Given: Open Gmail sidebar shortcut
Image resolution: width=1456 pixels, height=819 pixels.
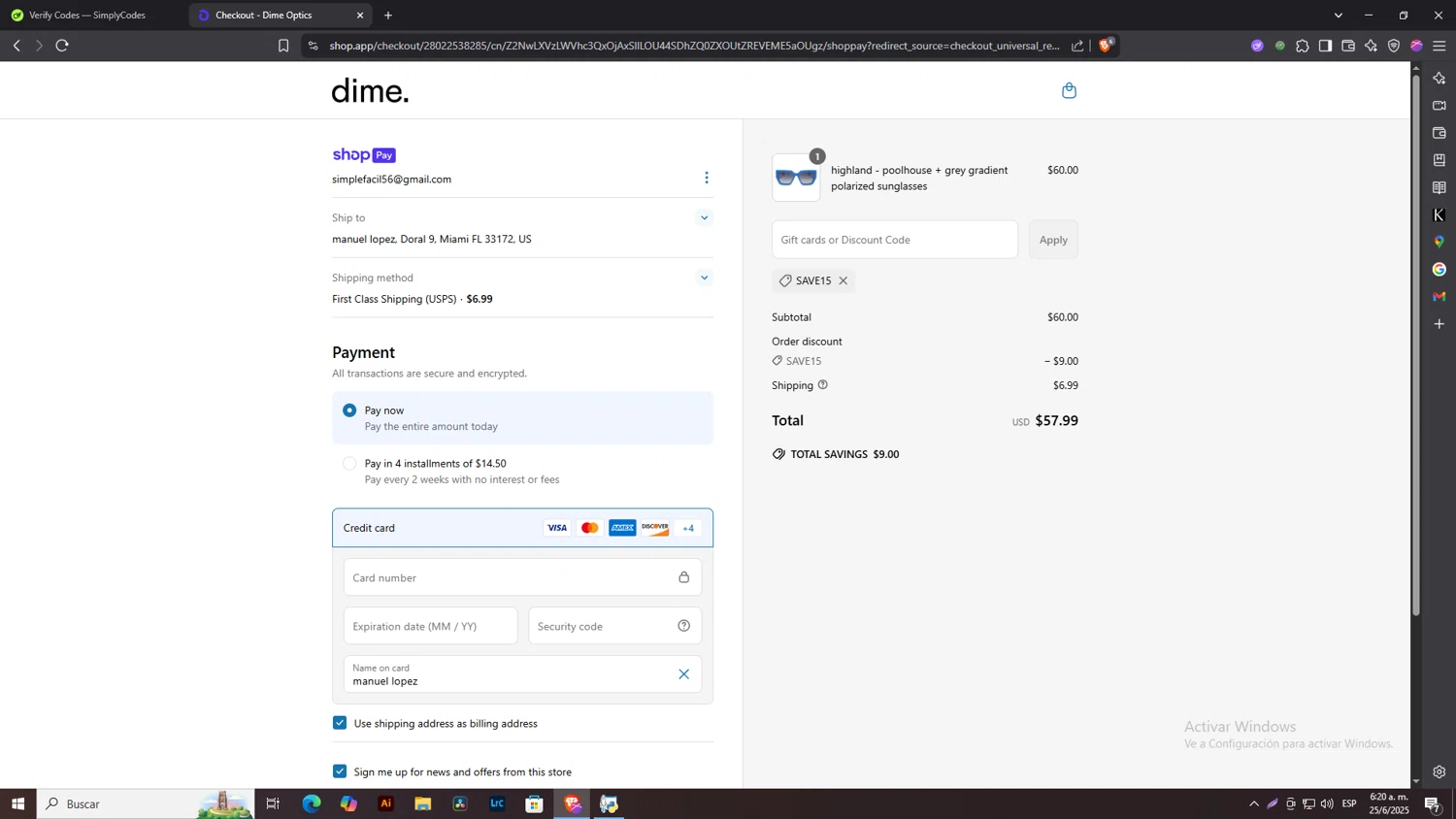Looking at the screenshot, I should click(1439, 296).
